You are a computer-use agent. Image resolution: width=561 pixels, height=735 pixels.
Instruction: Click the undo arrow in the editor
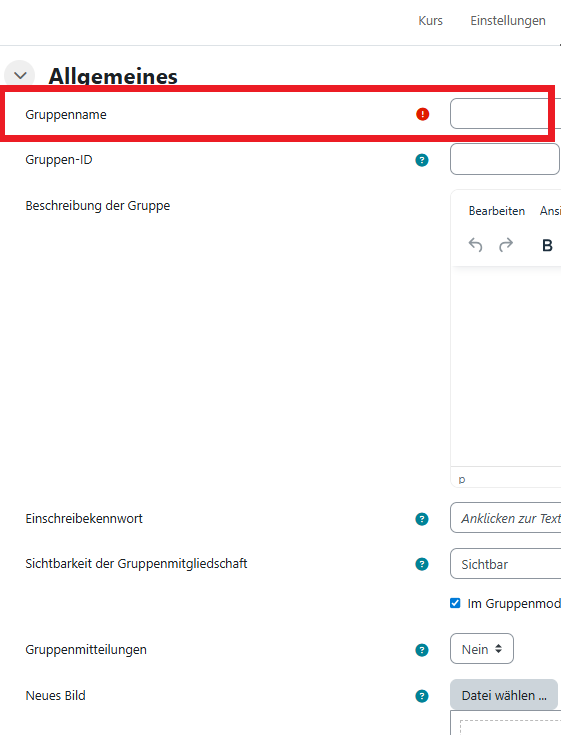pyautogui.click(x=475, y=245)
